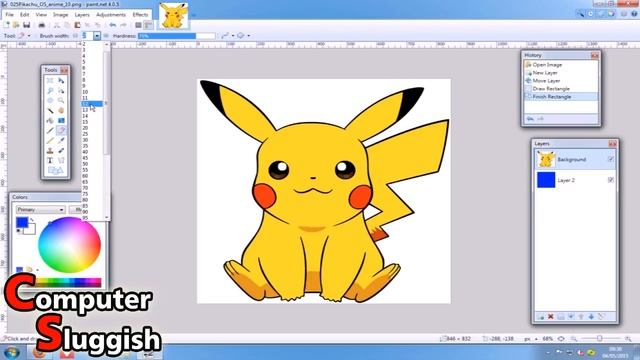Toggle Layers window icon top right

[600, 14]
